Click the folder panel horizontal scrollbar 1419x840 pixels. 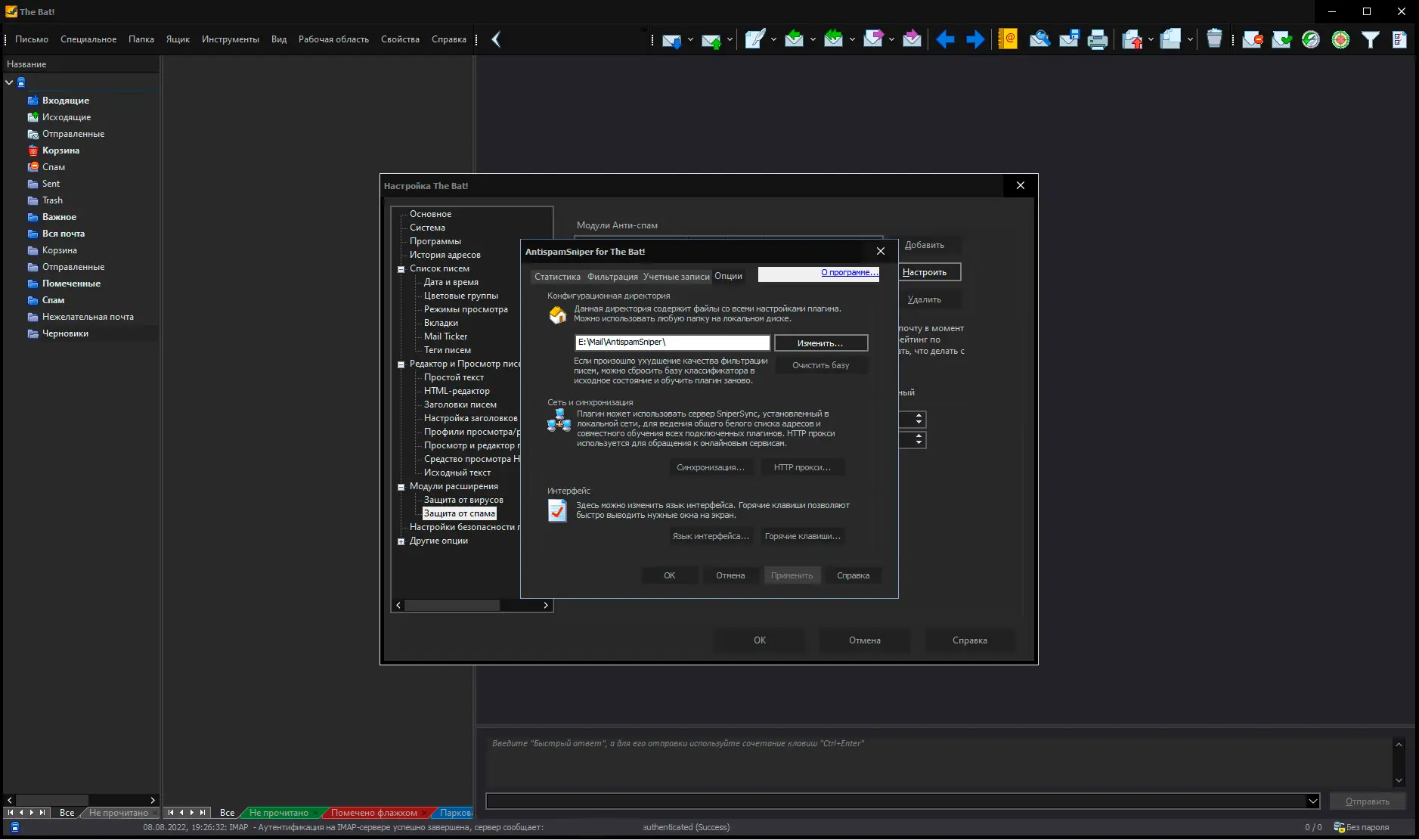pos(81,800)
